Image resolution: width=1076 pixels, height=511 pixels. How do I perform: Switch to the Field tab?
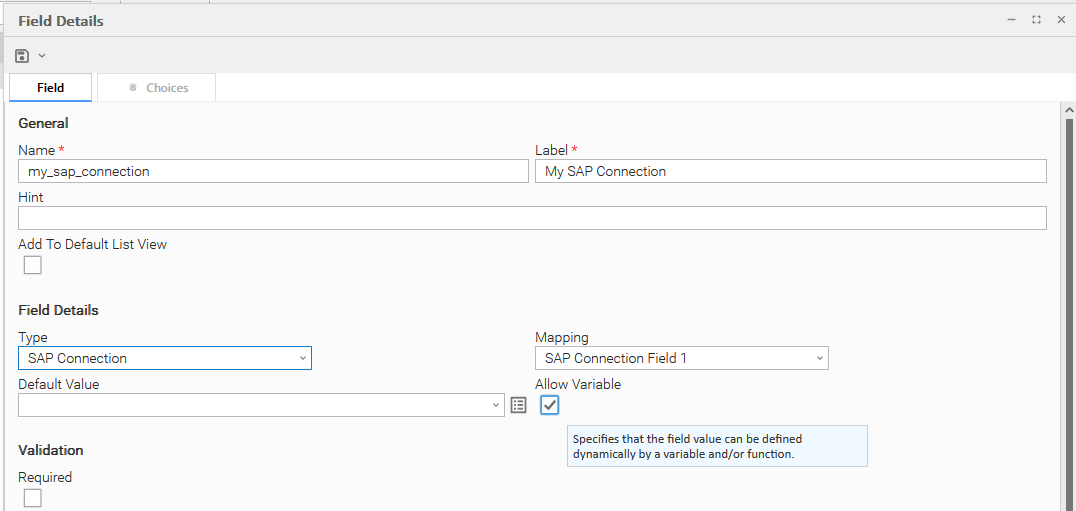tap(50, 88)
